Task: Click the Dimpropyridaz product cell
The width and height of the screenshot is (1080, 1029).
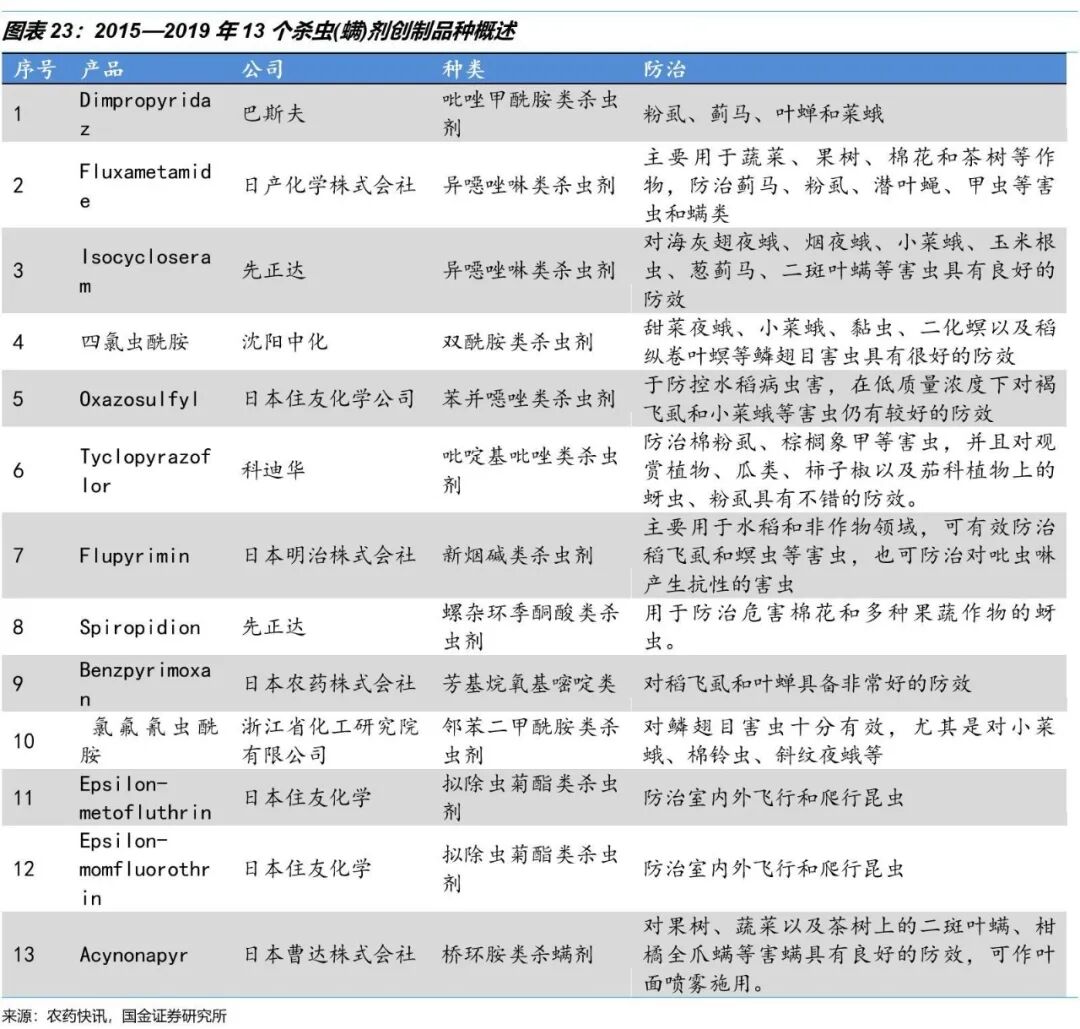Action: click(145, 114)
